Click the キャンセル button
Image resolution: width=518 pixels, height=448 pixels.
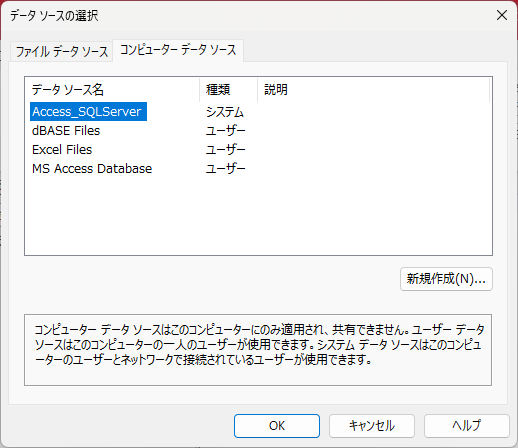[x=372, y=426]
